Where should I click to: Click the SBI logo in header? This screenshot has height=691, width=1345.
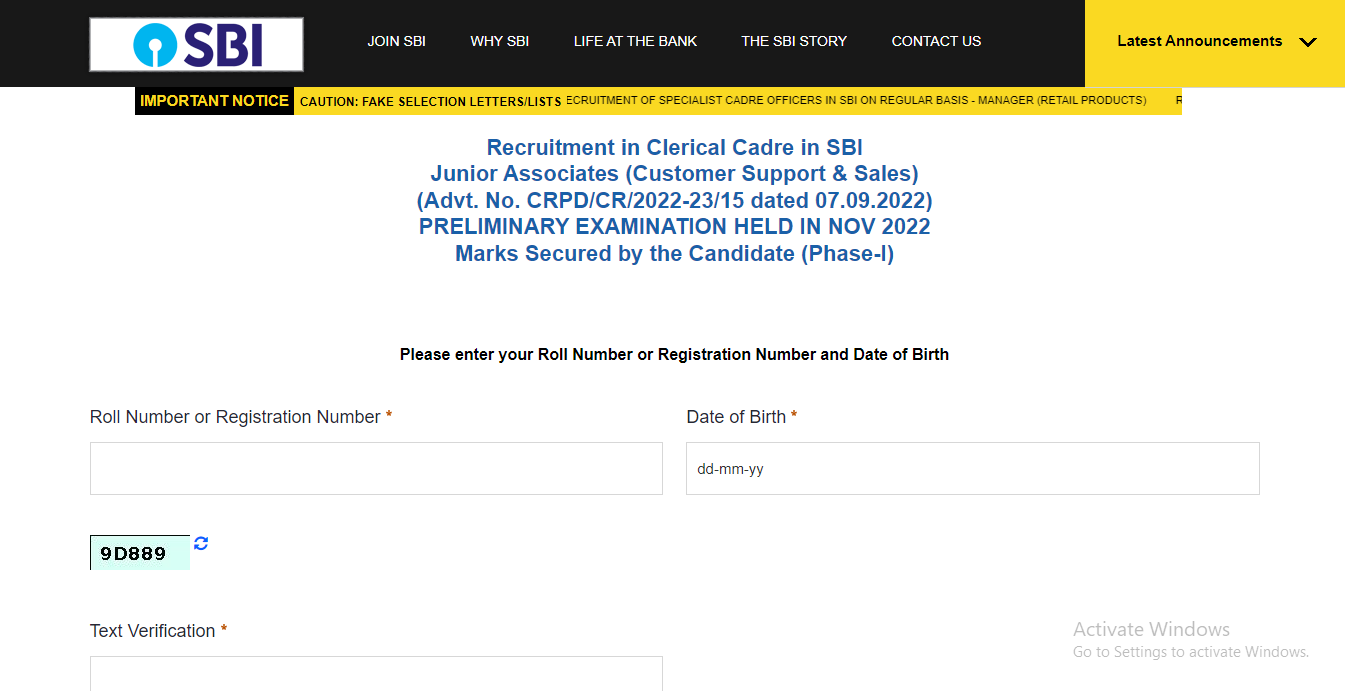click(196, 44)
